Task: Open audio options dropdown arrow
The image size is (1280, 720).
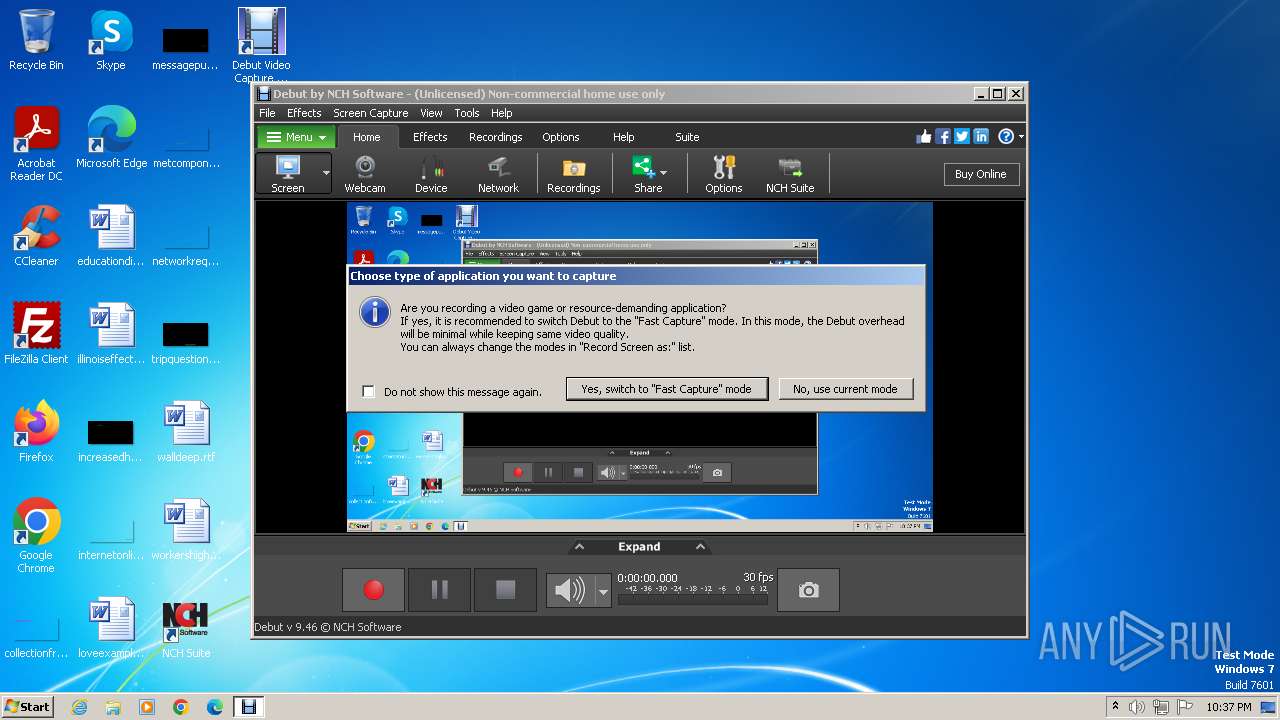Action: 603,591
